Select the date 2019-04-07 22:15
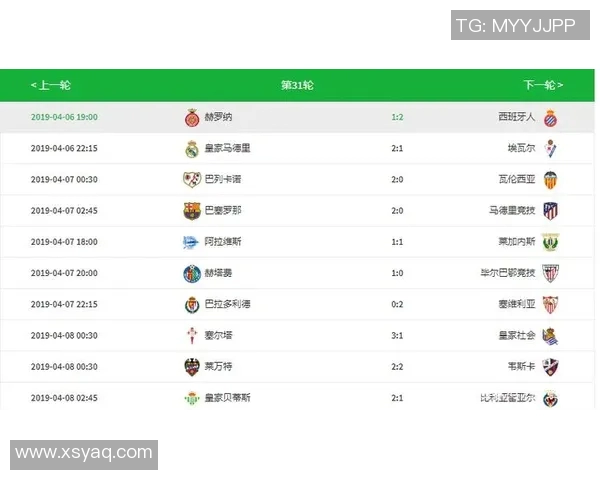 (64, 304)
